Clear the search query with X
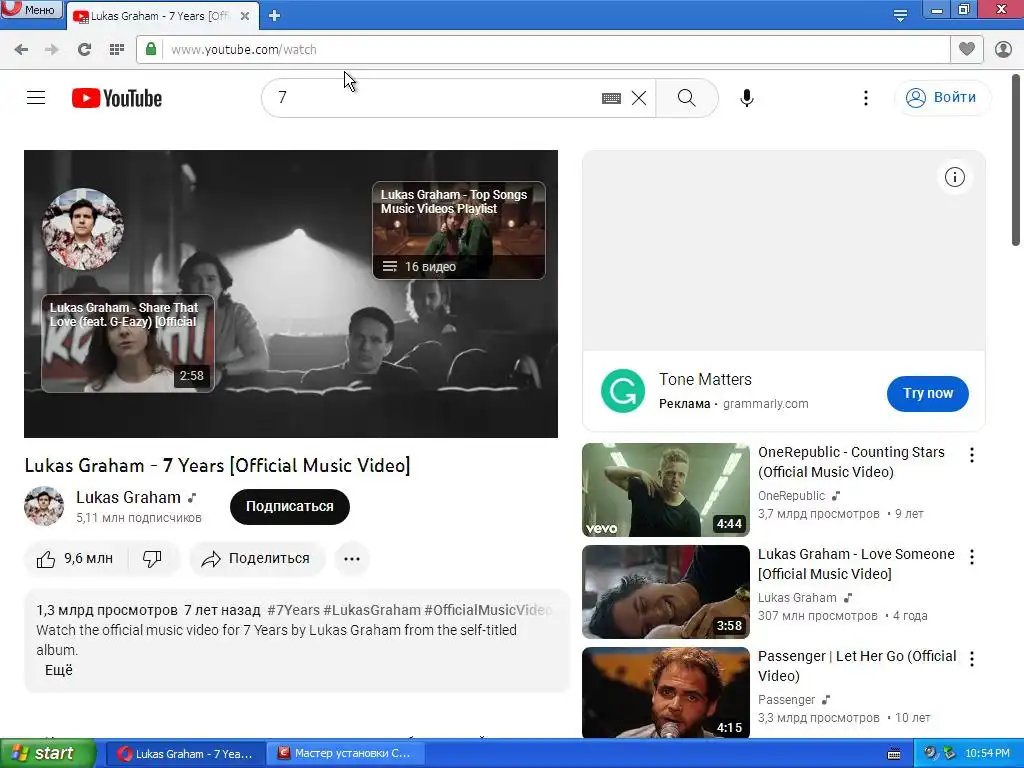Viewport: 1024px width, 768px height. coord(639,98)
